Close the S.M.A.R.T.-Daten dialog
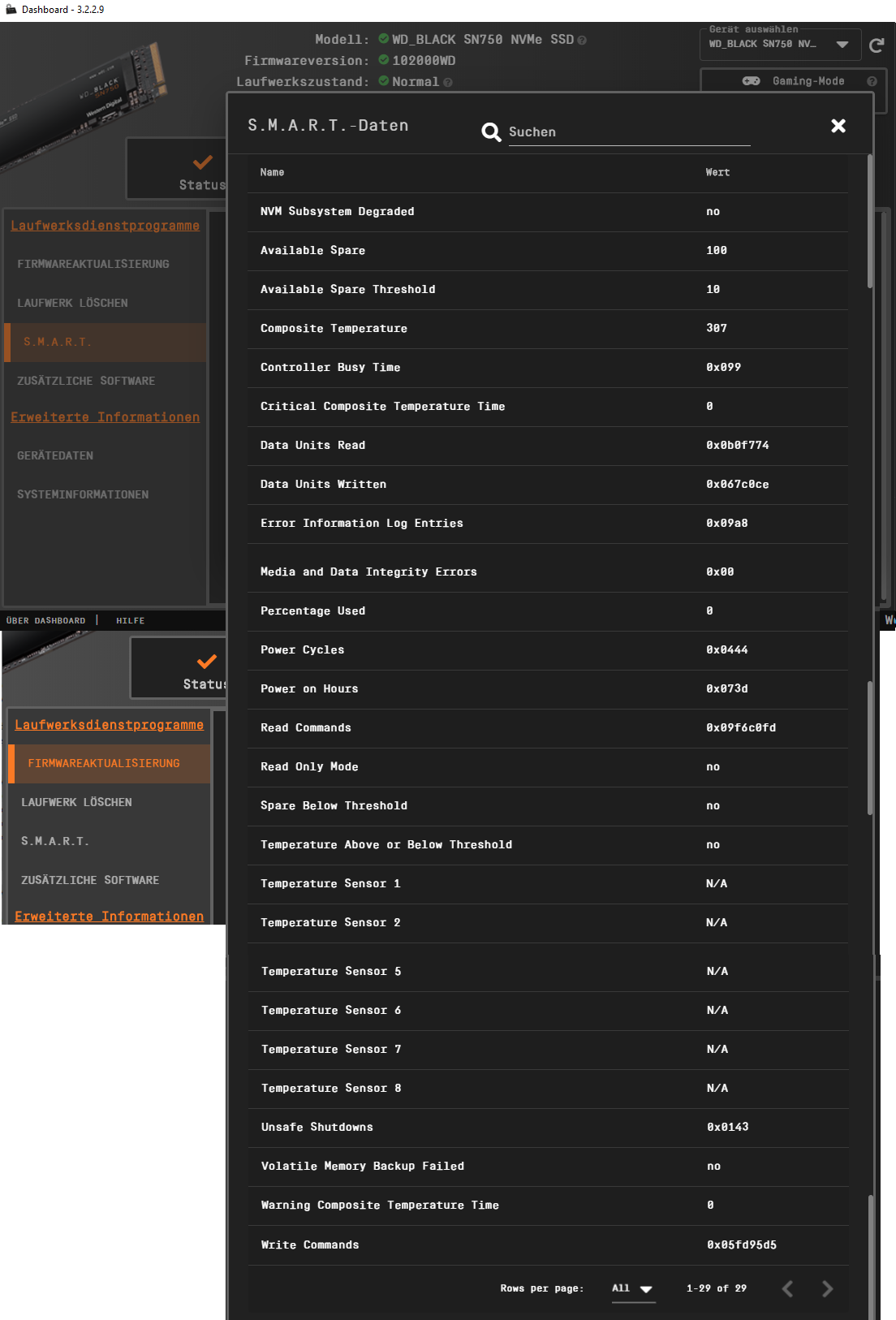The image size is (896, 1320). click(x=838, y=126)
